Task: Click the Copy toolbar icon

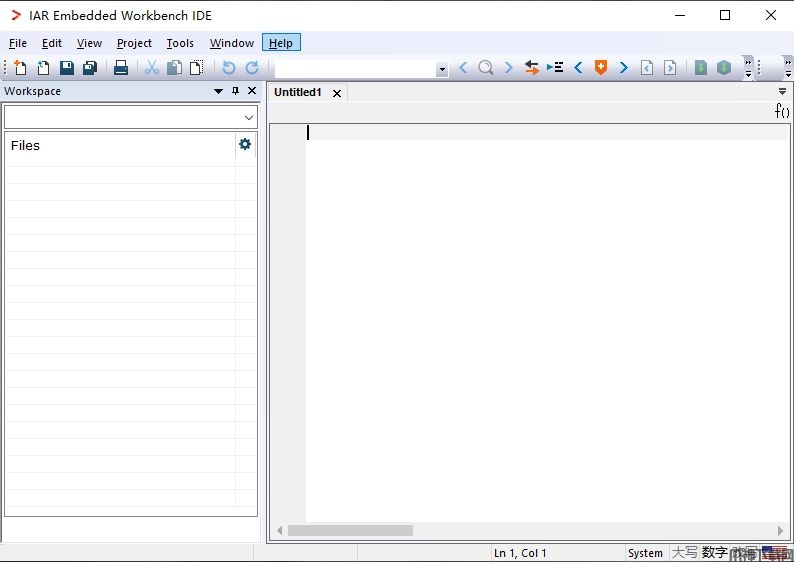Action: [x=174, y=67]
